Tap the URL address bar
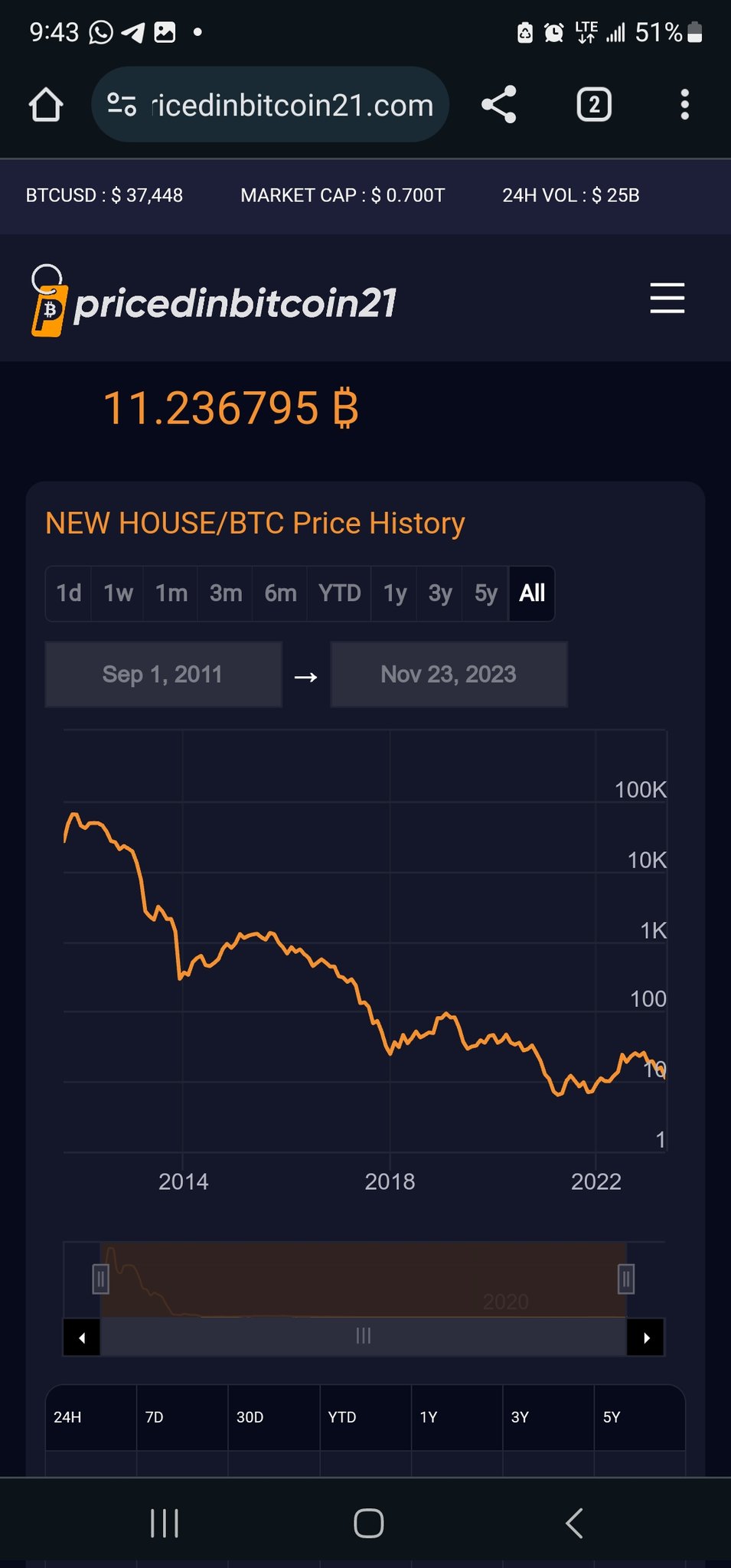Image resolution: width=731 pixels, height=1568 pixels. click(x=292, y=105)
